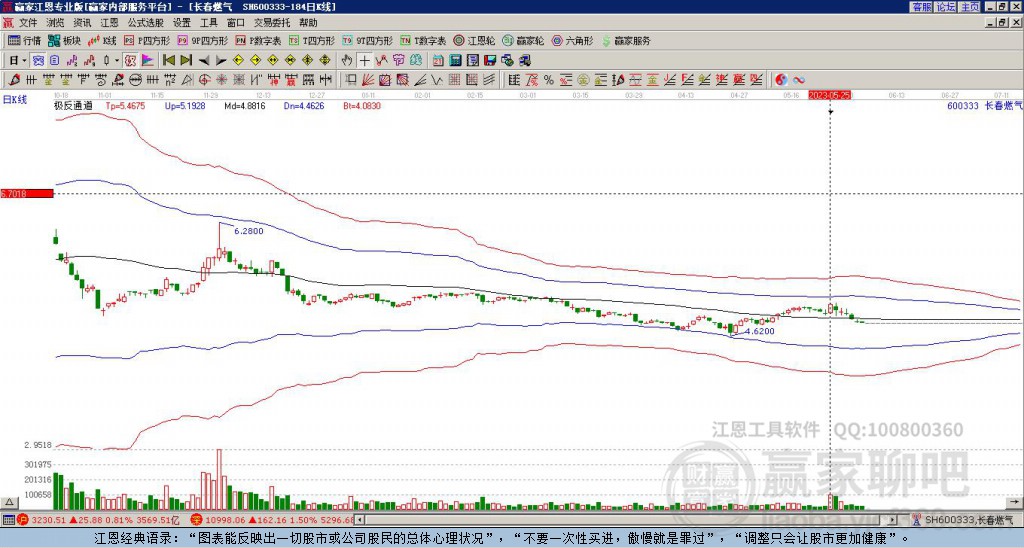Click the 3230.51 index status value
The width and height of the screenshot is (1024, 548).
[x=48, y=520]
